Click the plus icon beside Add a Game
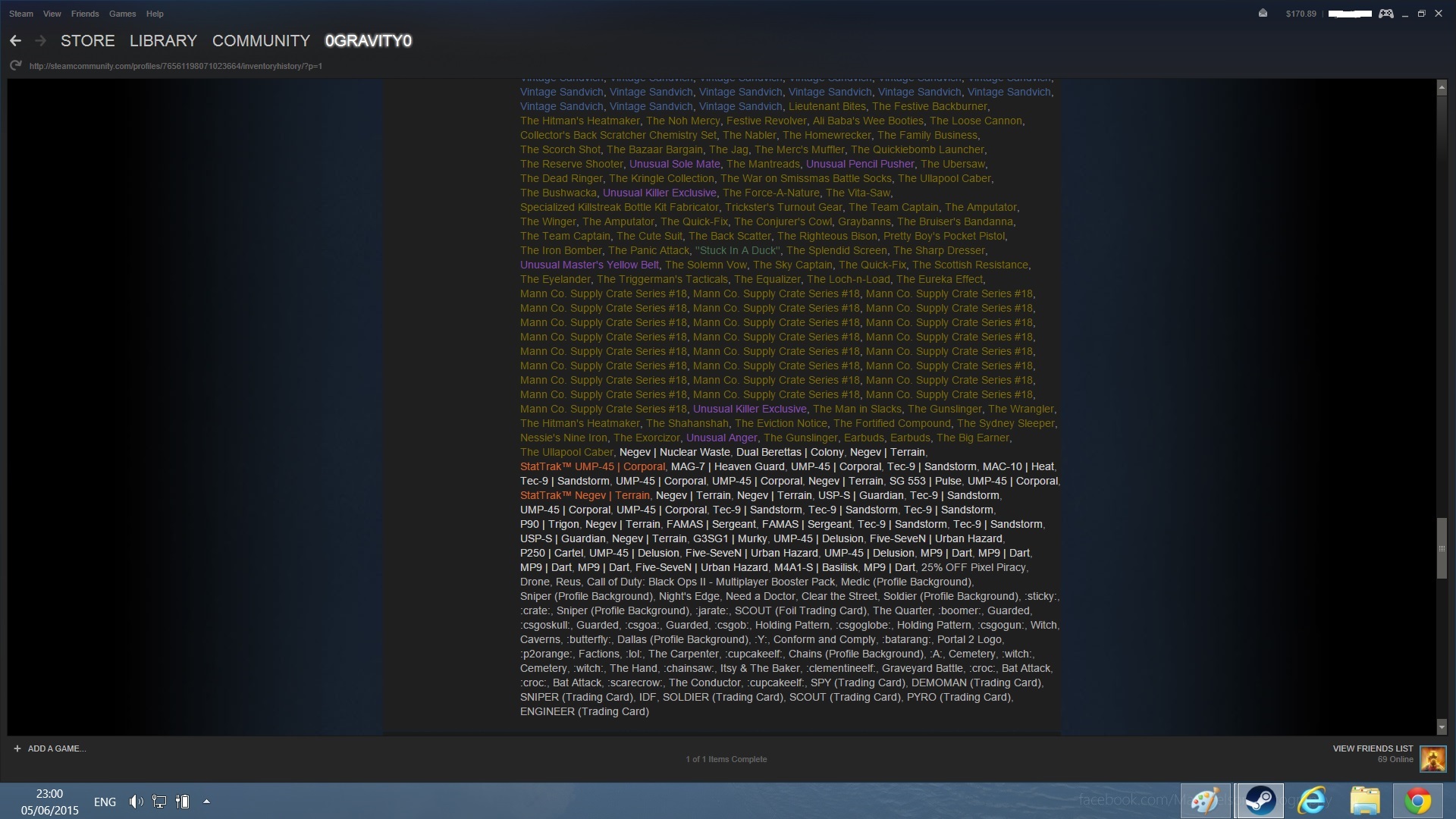 click(17, 748)
